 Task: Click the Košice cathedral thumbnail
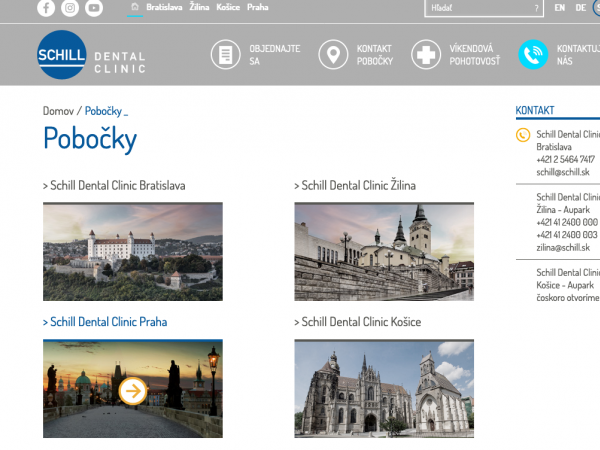coord(384,388)
